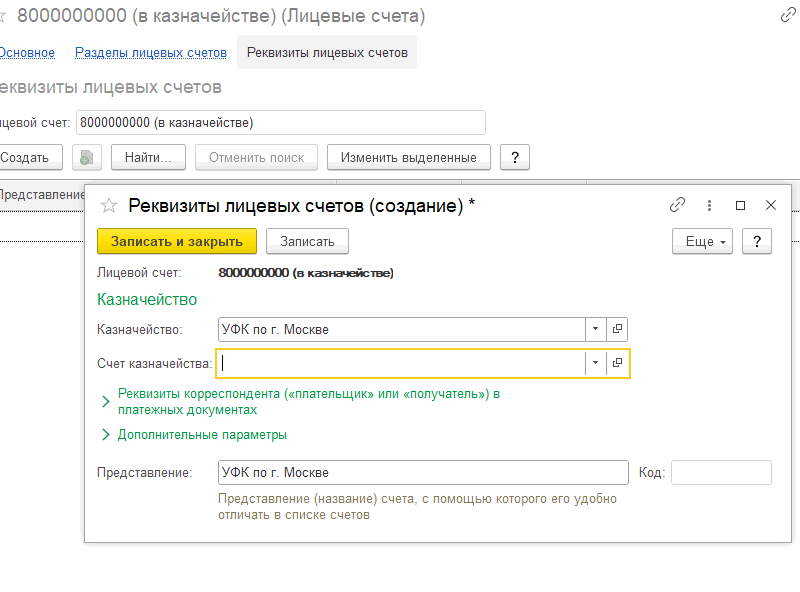Open help in the creation dialog
800x592 pixels.
tap(757, 241)
